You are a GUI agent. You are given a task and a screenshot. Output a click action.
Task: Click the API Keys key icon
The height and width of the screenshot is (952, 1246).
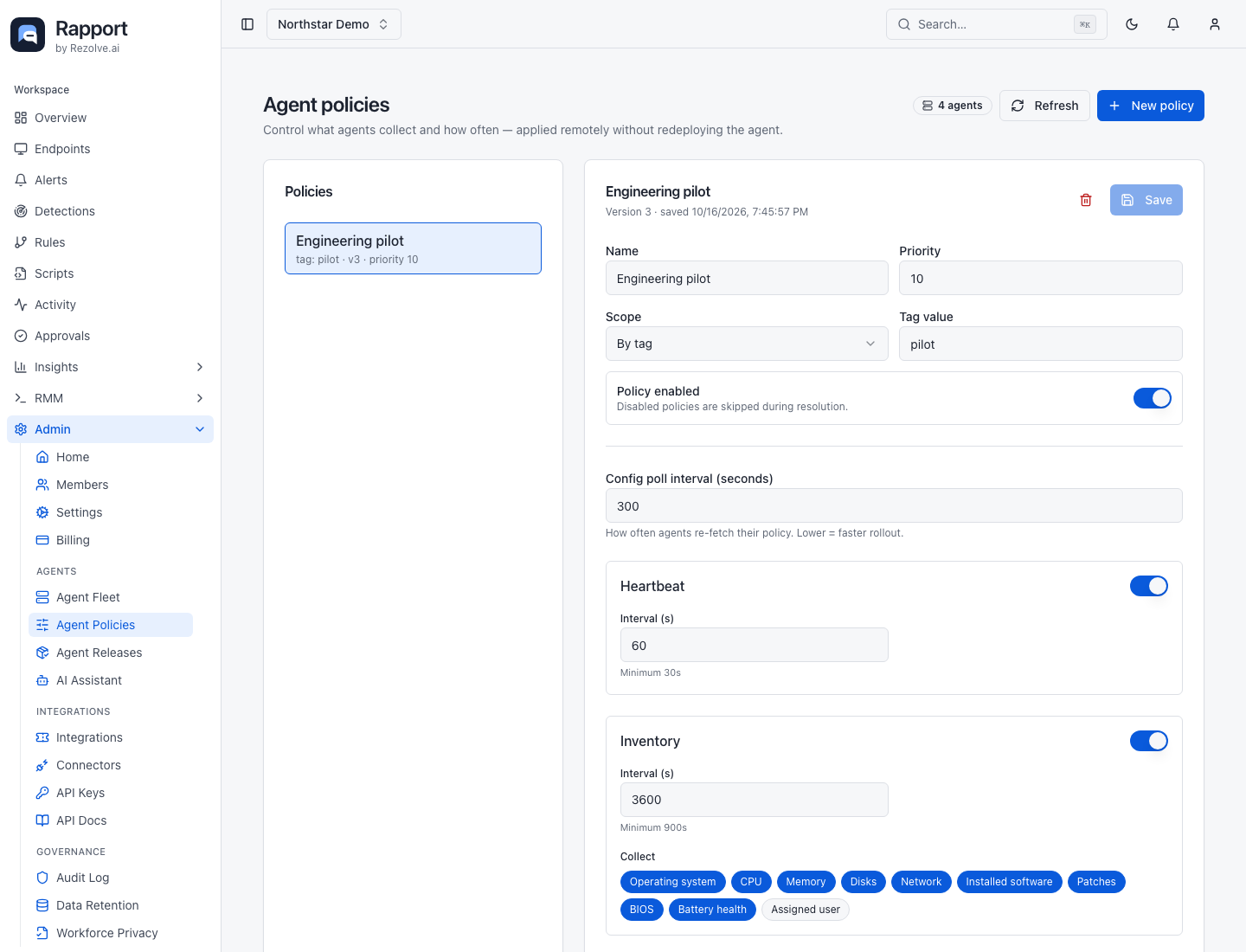point(42,793)
